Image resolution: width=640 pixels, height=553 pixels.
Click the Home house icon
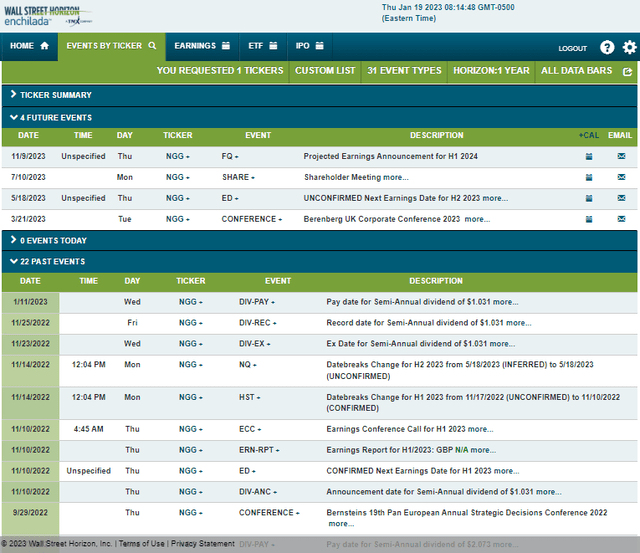point(44,46)
